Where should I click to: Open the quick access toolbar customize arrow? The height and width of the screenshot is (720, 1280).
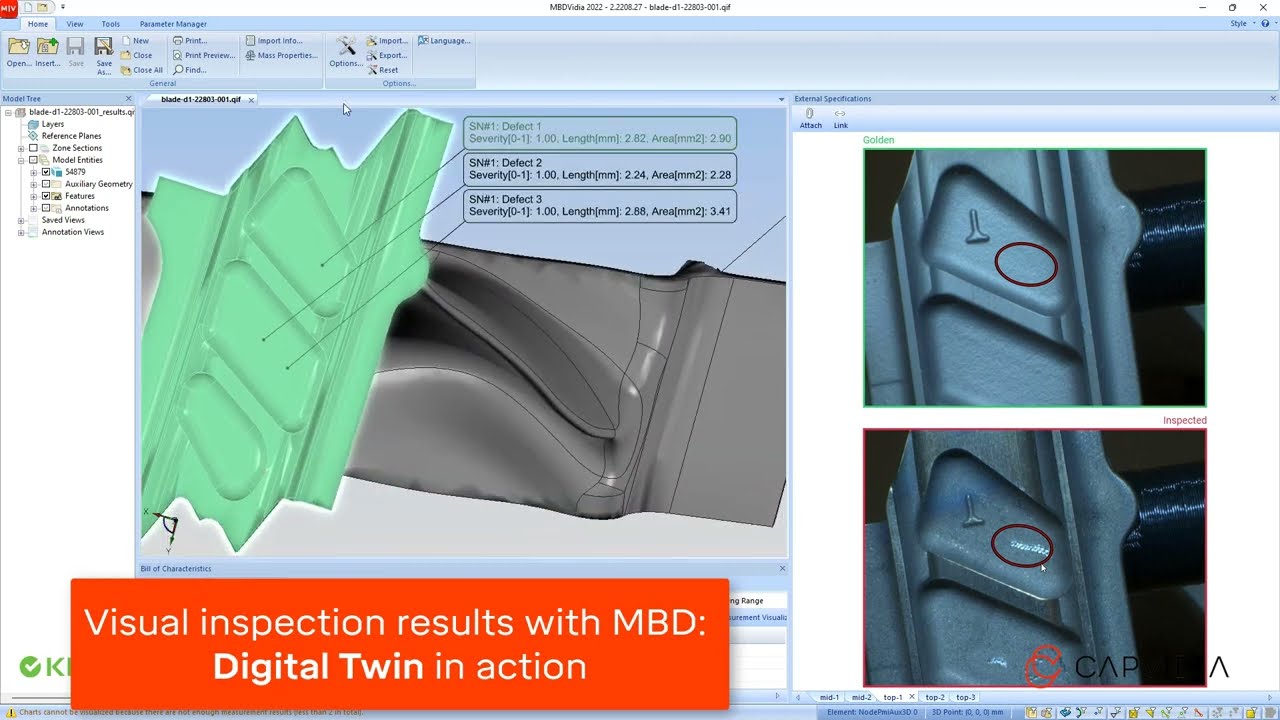(x=63, y=7)
